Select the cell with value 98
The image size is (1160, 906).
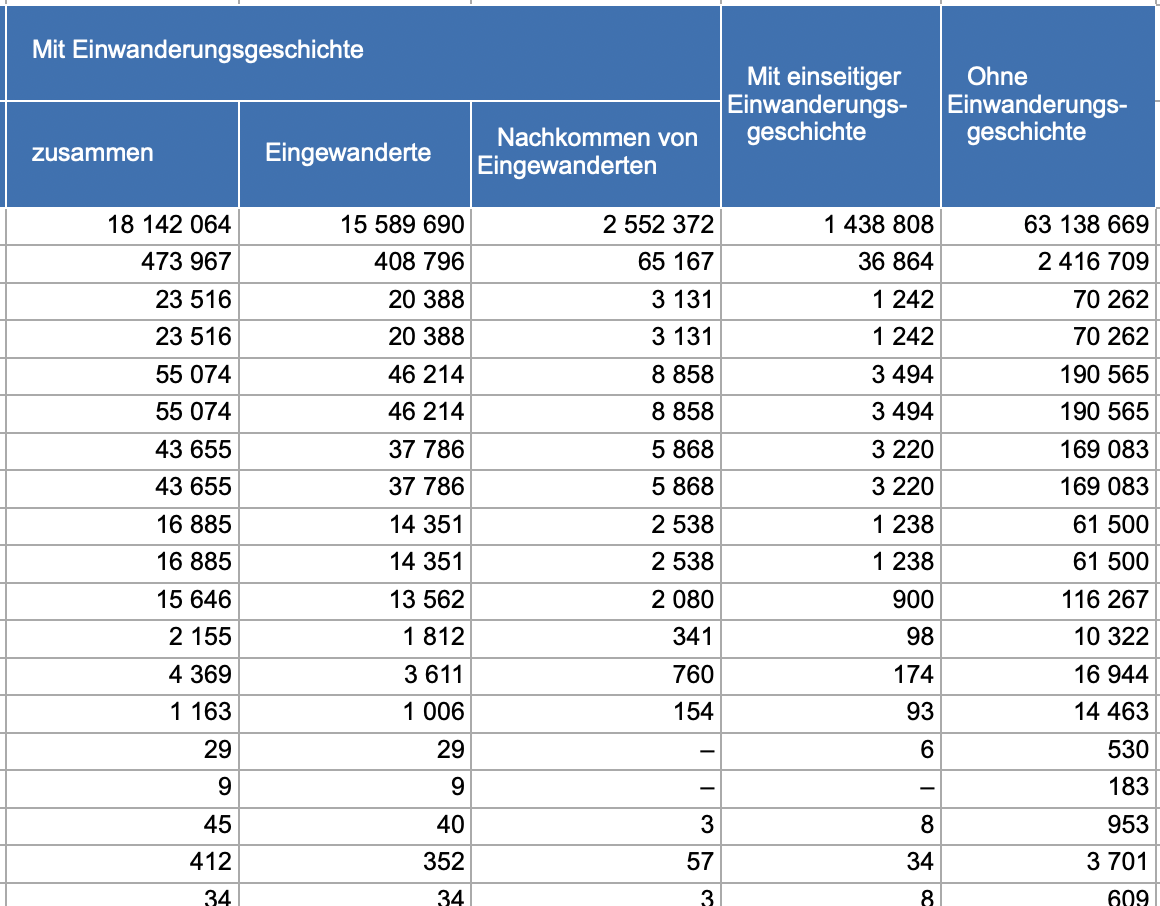pos(831,638)
